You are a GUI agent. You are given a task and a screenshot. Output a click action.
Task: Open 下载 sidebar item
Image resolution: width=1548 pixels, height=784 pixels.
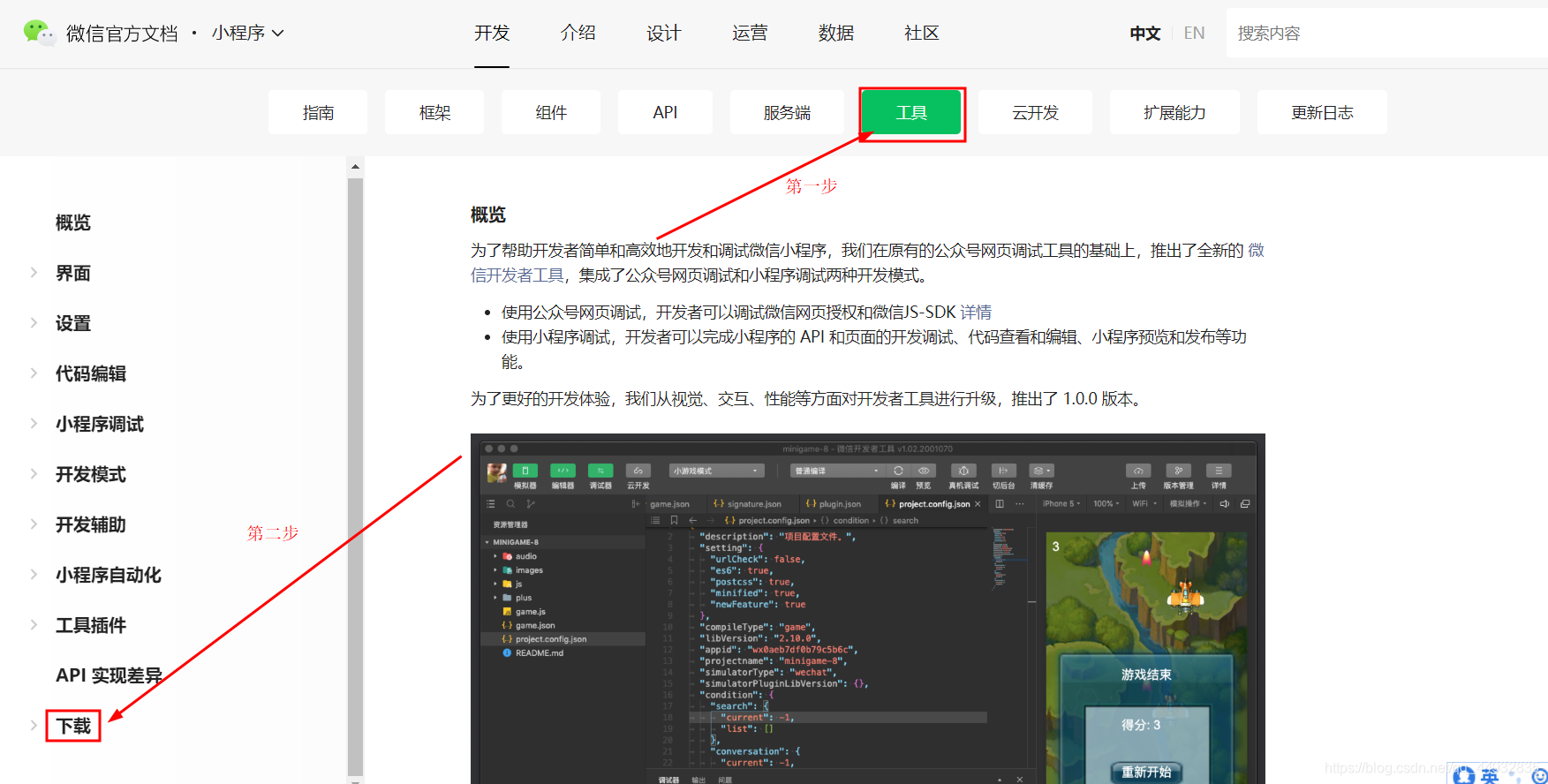tap(73, 726)
